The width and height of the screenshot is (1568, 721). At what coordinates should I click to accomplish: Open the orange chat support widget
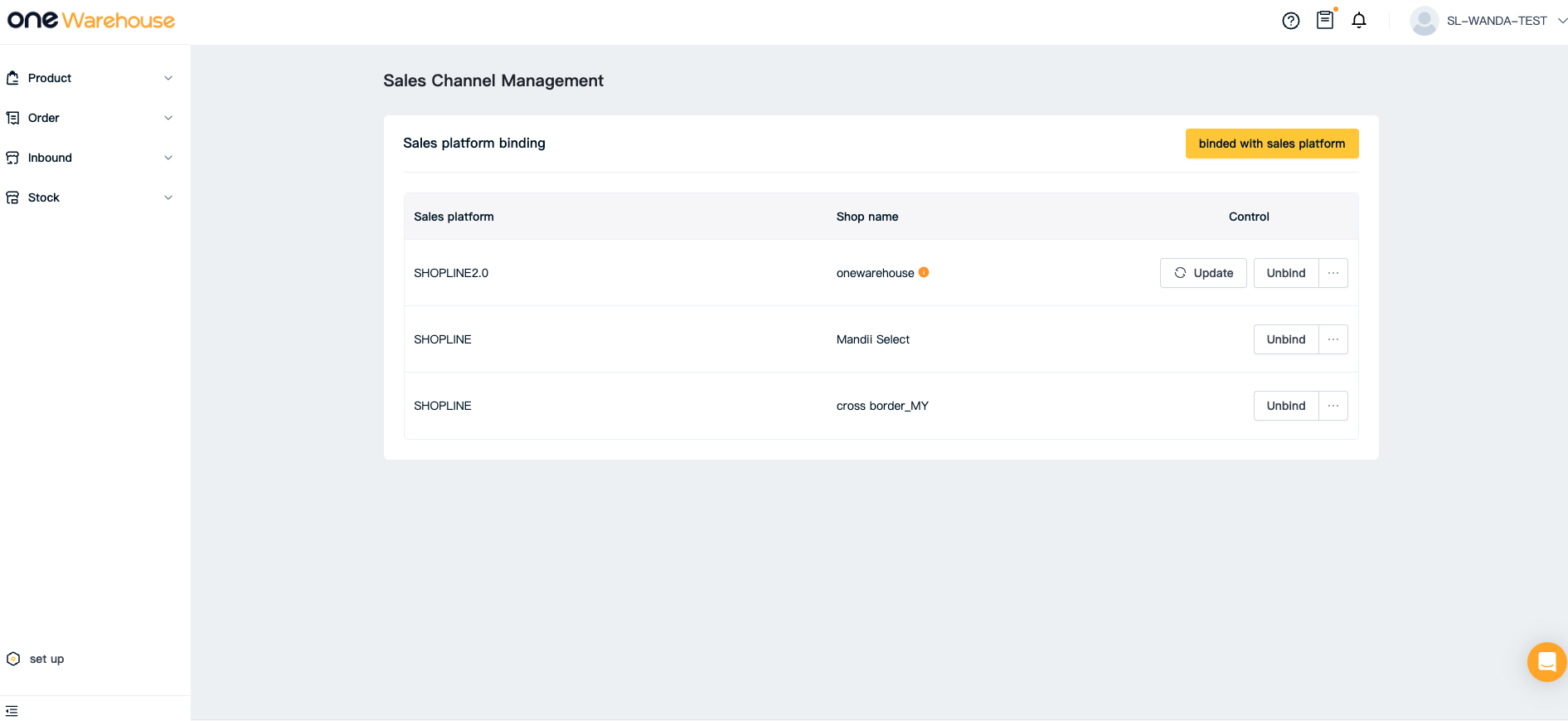coord(1546,662)
